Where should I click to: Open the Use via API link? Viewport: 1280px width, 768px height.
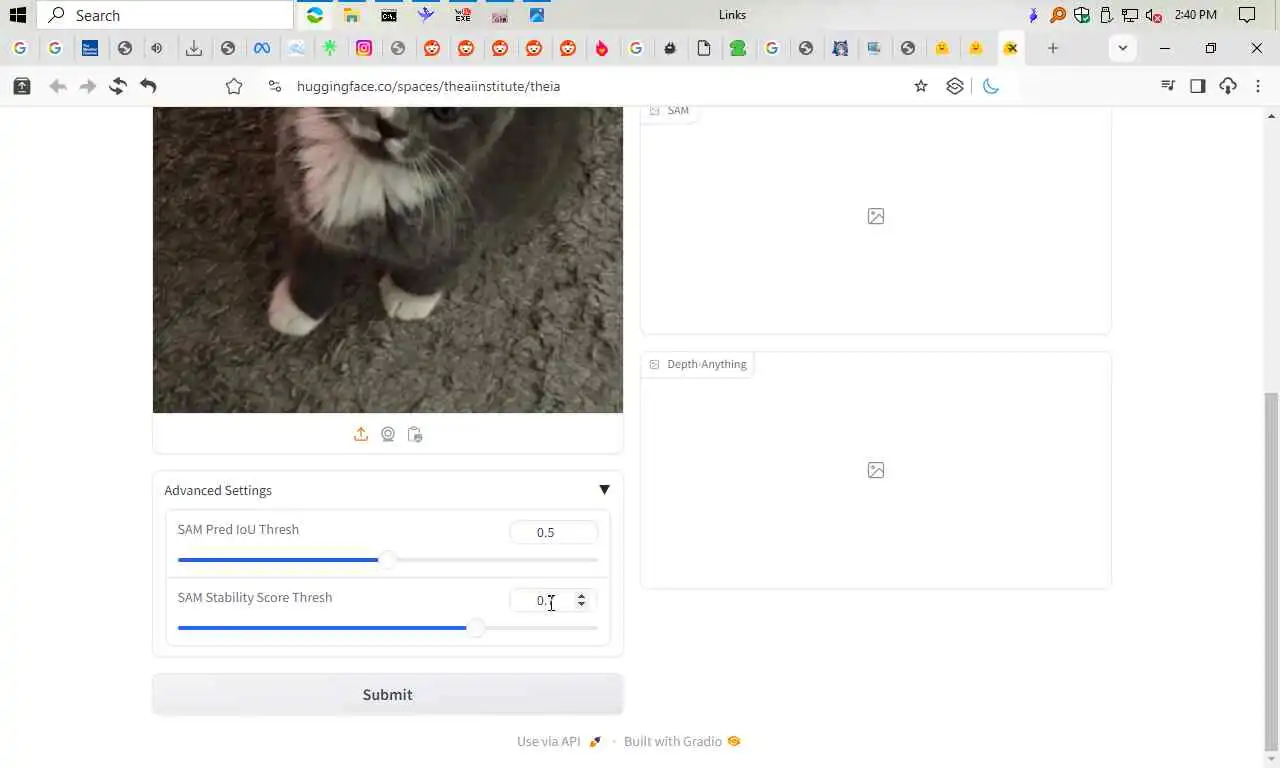559,741
